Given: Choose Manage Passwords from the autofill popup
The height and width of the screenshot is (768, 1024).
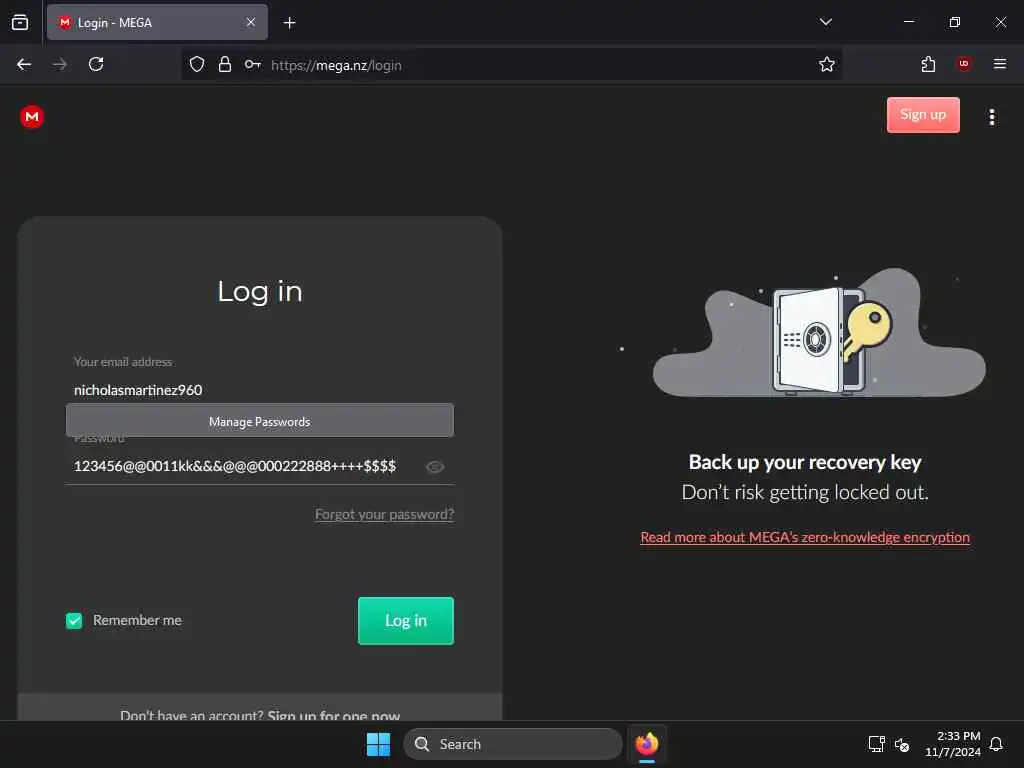Looking at the screenshot, I should tap(260, 421).
